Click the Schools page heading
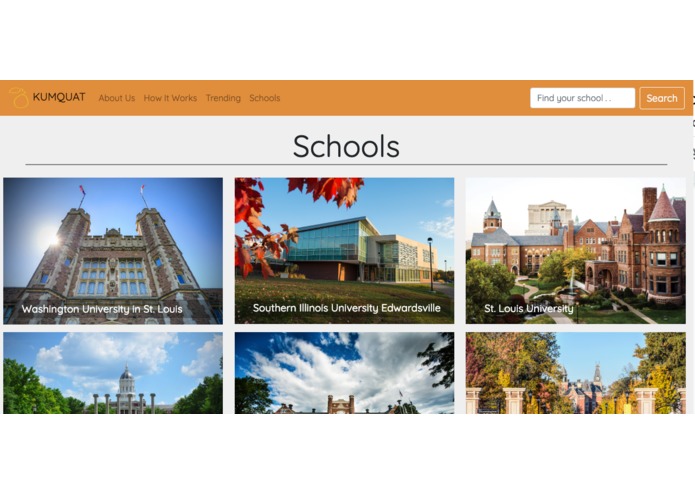 point(346,146)
